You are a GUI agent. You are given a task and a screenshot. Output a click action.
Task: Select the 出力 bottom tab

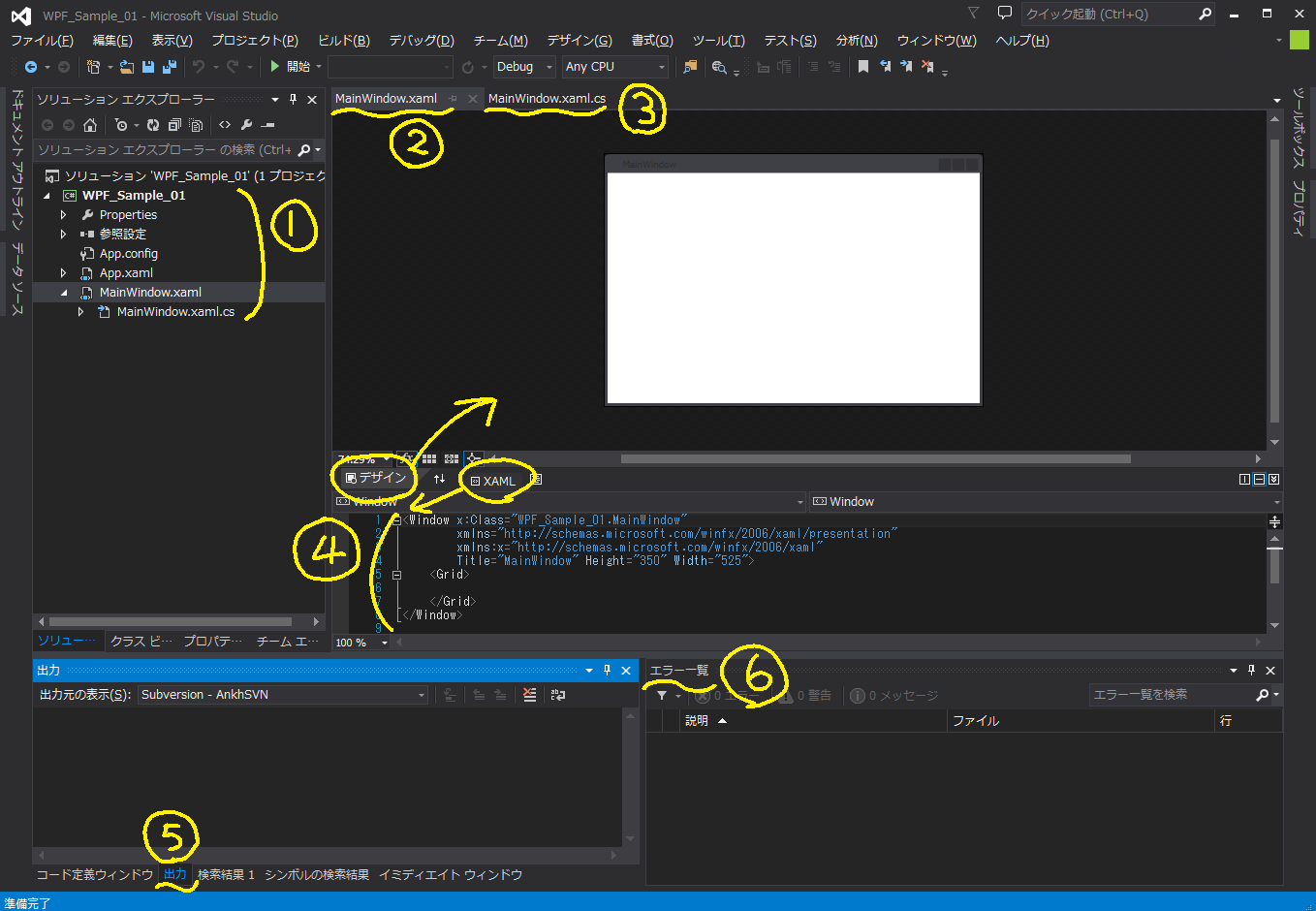point(174,874)
